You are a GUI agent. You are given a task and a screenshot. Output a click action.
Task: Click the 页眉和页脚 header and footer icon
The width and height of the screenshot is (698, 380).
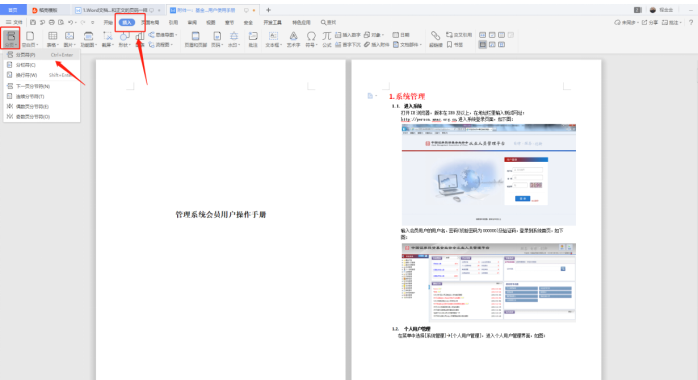[x=195, y=39]
